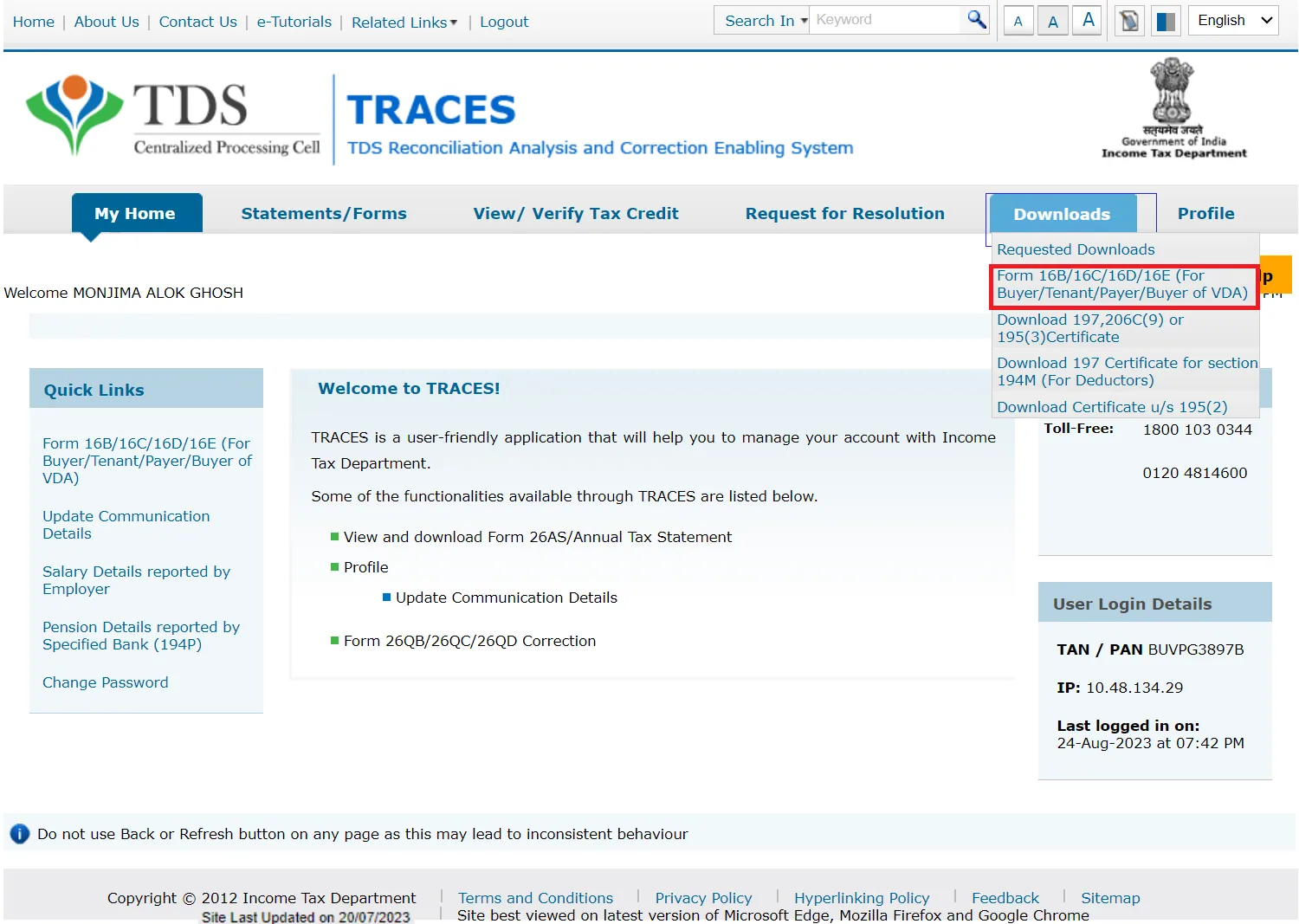Open the Downloads menu tab
1299x924 pixels.
tap(1063, 214)
